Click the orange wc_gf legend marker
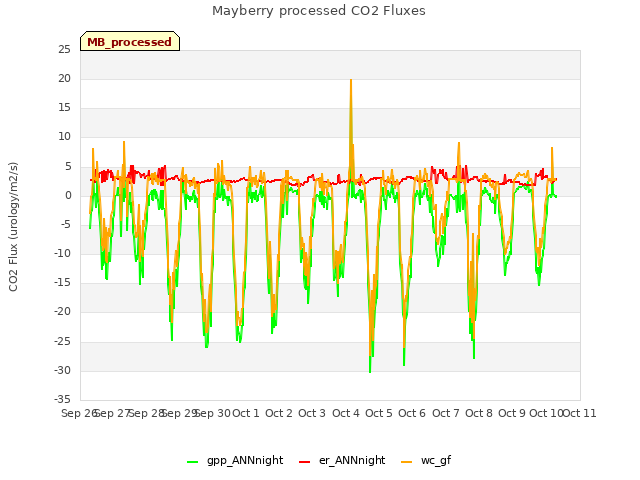640x480 pixels. [x=407, y=462]
